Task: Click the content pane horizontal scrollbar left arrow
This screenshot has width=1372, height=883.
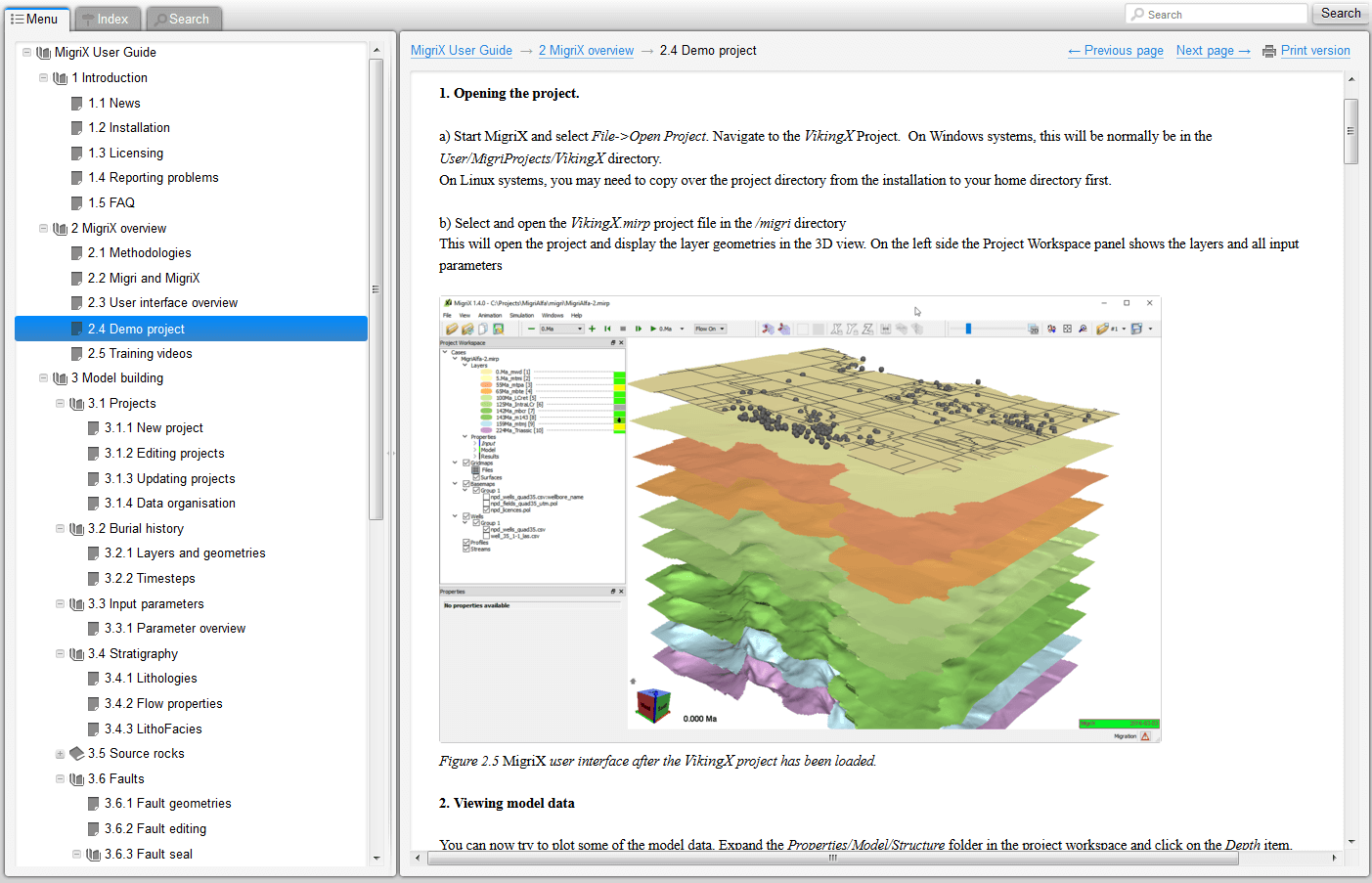Action: click(x=418, y=858)
